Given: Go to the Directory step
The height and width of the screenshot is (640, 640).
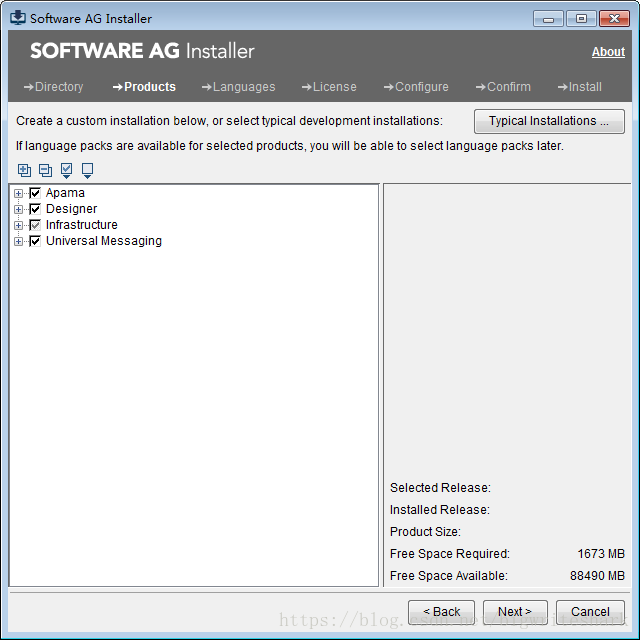Looking at the screenshot, I should tap(53, 87).
